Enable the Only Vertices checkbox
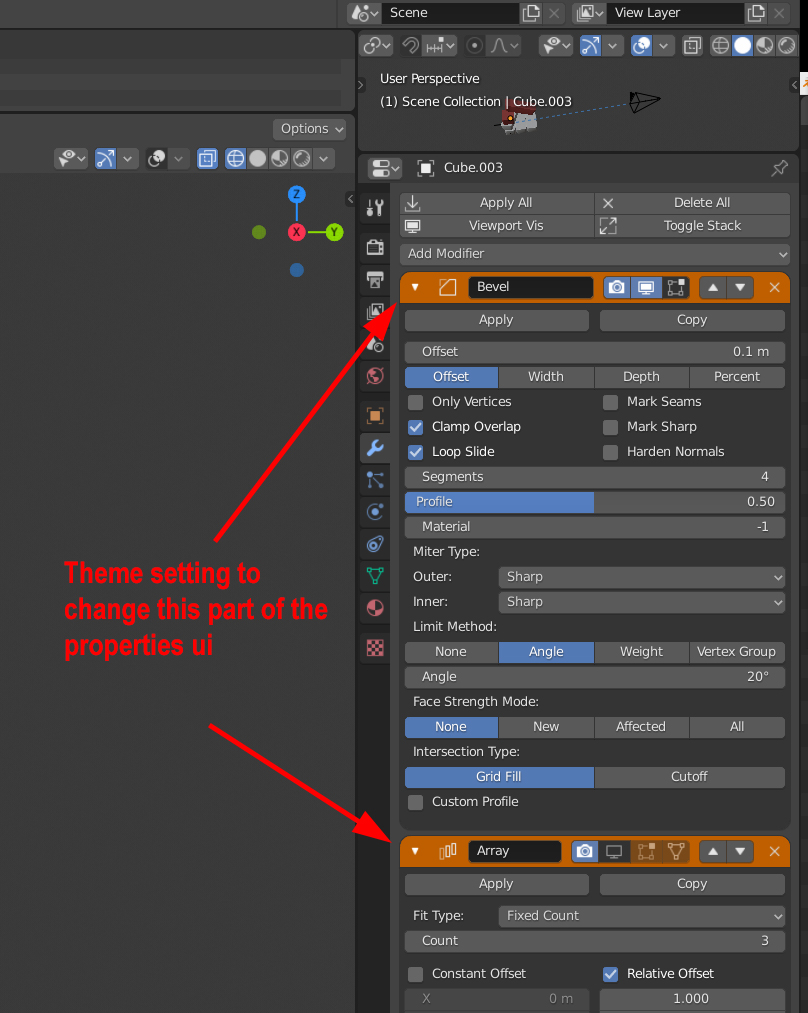This screenshot has height=1013, width=808. click(415, 402)
